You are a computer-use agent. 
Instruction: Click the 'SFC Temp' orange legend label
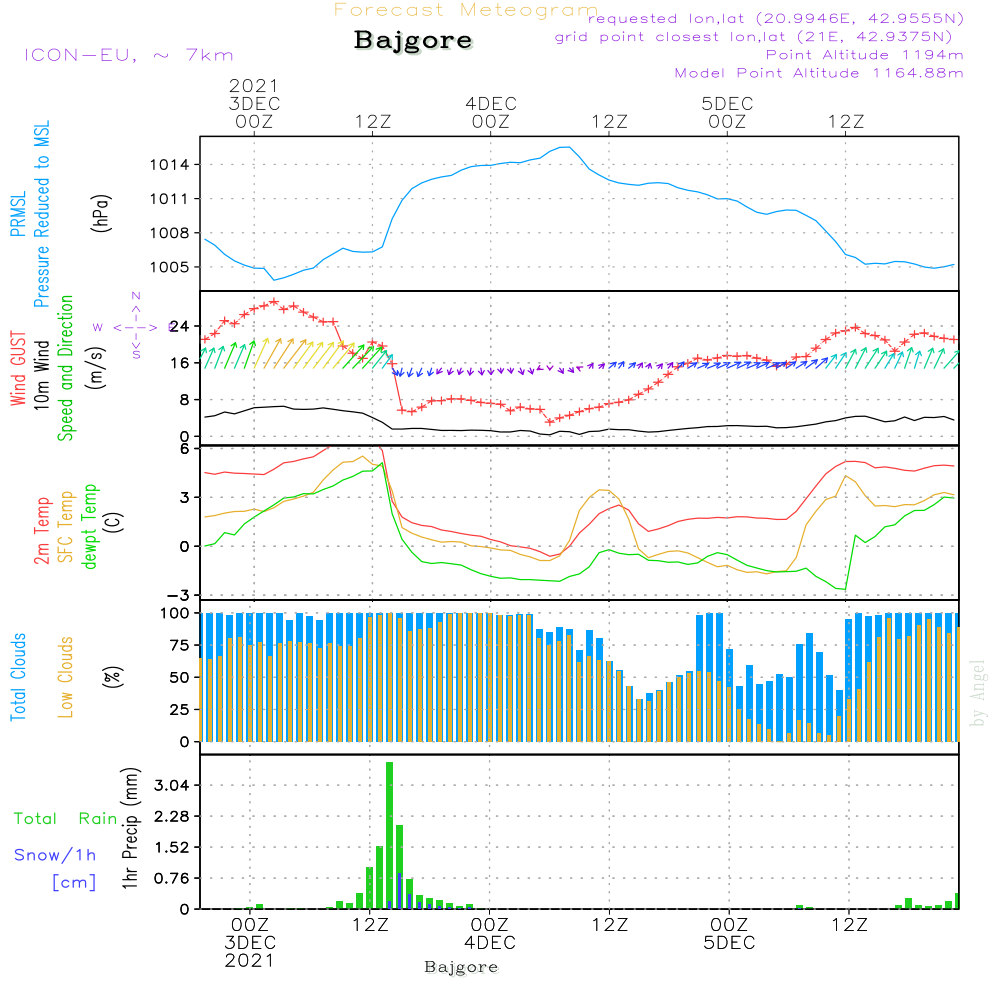pos(66,527)
